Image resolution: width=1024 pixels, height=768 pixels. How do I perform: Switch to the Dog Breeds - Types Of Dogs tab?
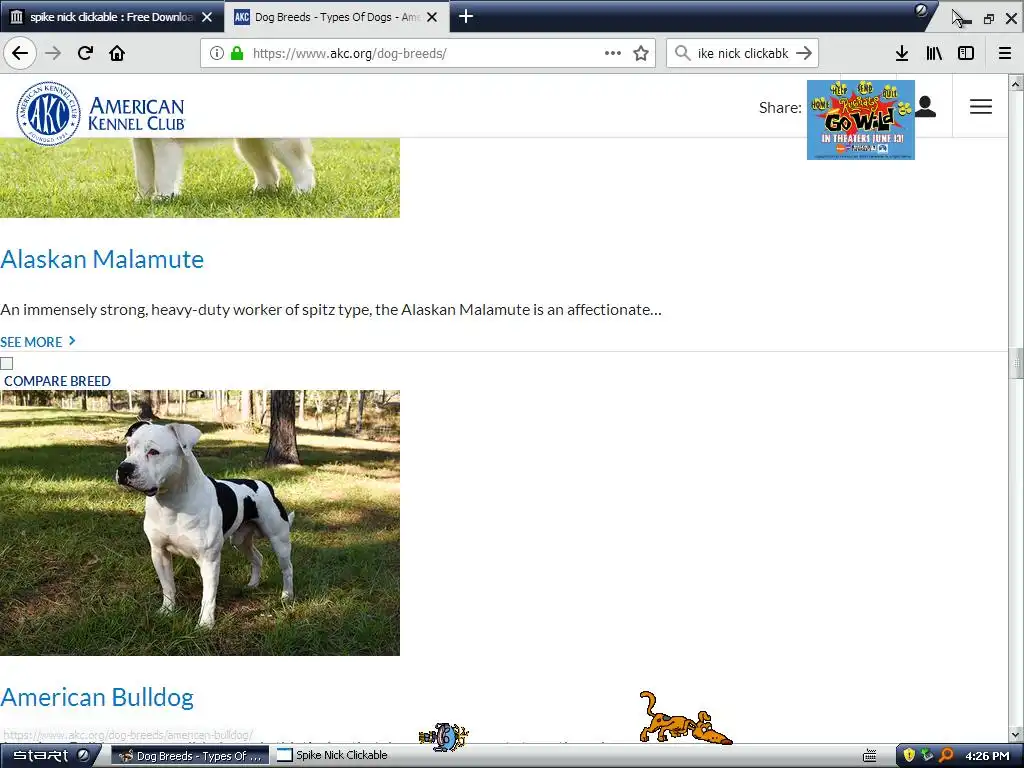tap(337, 16)
